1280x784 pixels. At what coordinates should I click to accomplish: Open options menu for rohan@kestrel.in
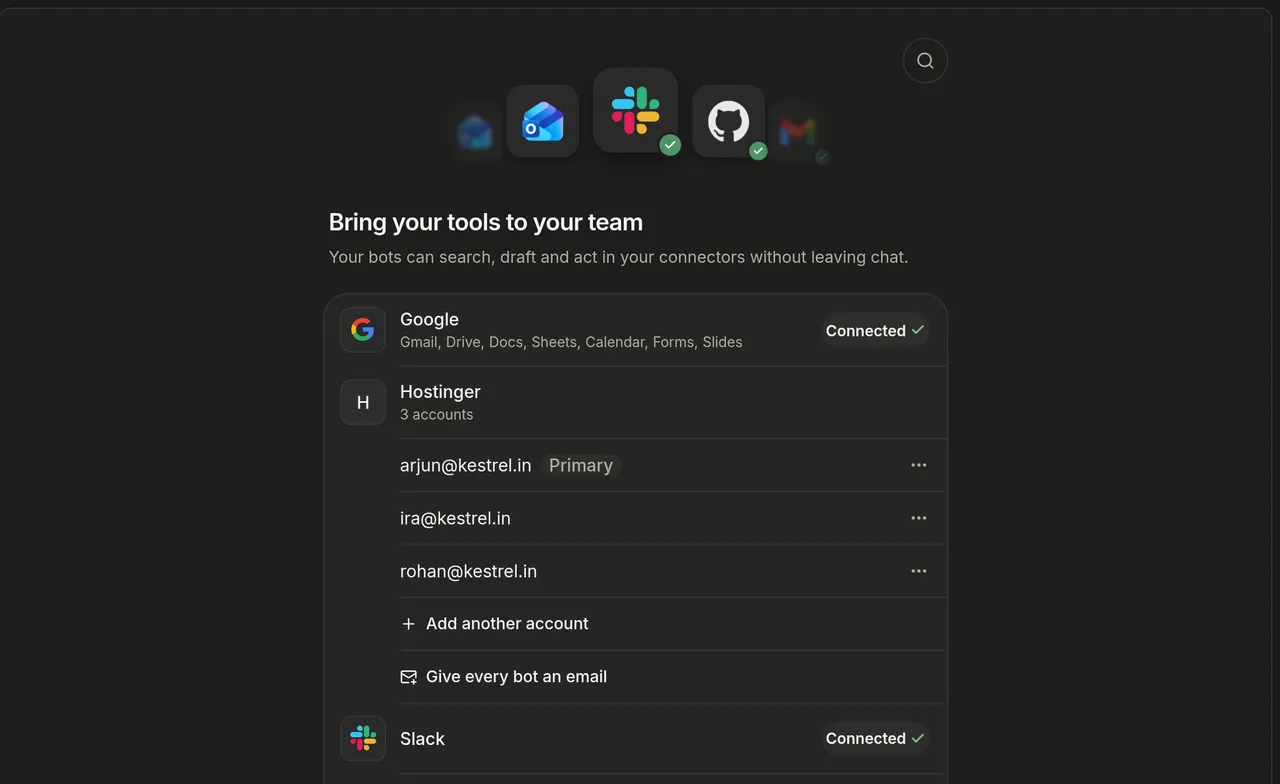[x=919, y=571]
